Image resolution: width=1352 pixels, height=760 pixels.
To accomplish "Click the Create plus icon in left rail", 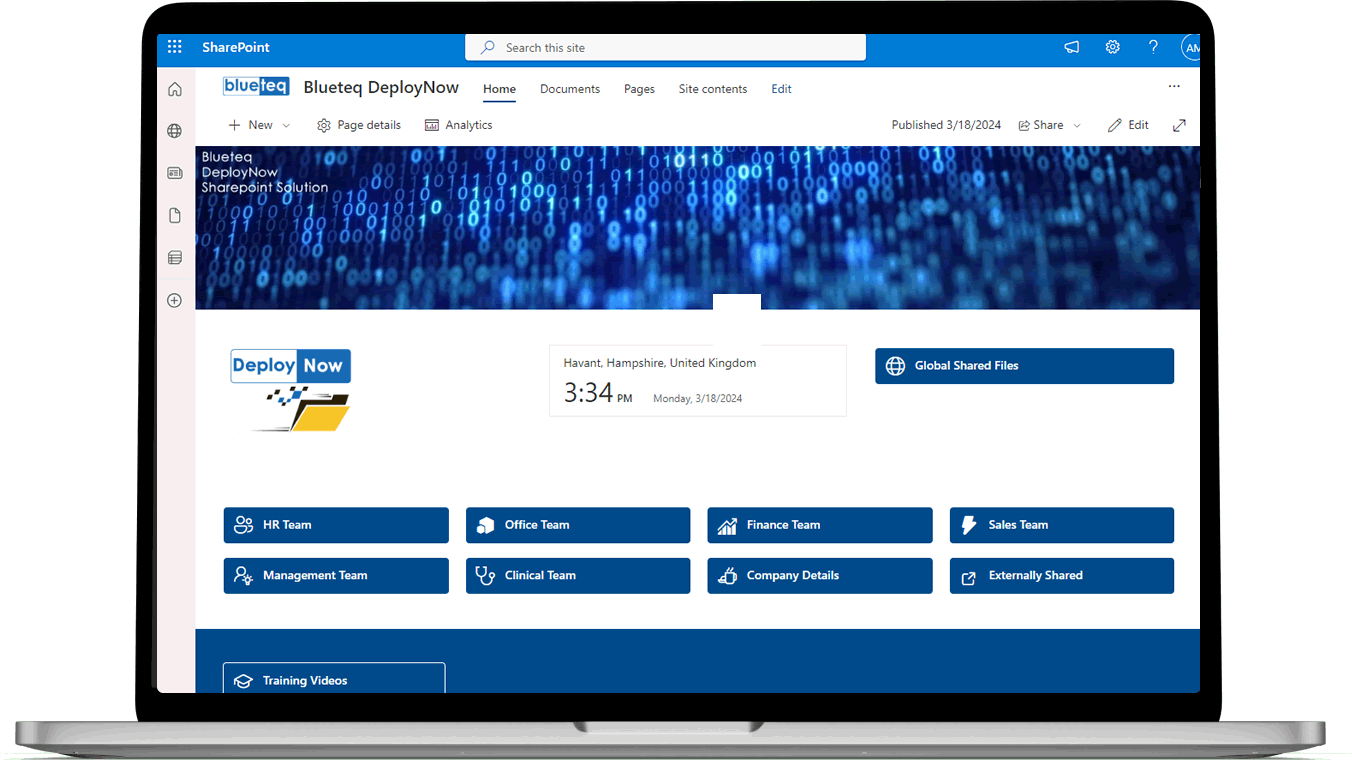I will pos(175,300).
